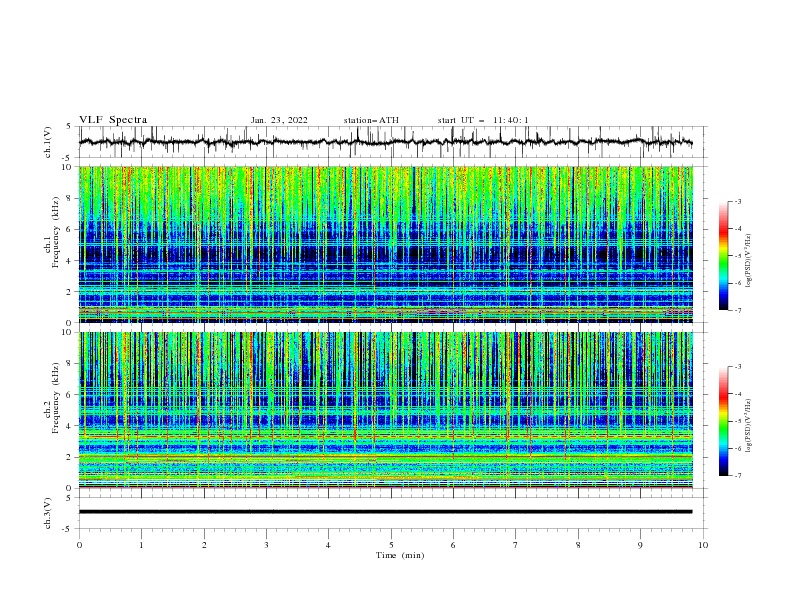Click the time-axis tick label "4"

point(328,545)
